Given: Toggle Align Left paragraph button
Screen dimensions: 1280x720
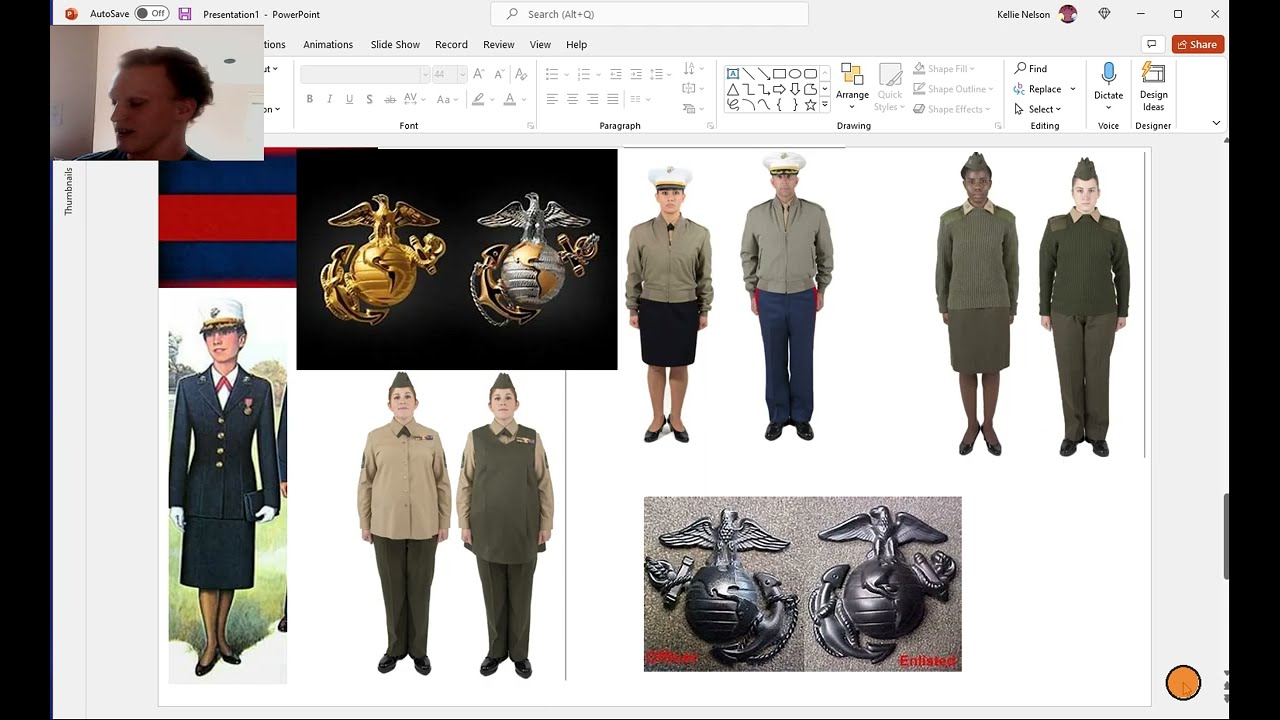Looking at the screenshot, I should [x=552, y=99].
